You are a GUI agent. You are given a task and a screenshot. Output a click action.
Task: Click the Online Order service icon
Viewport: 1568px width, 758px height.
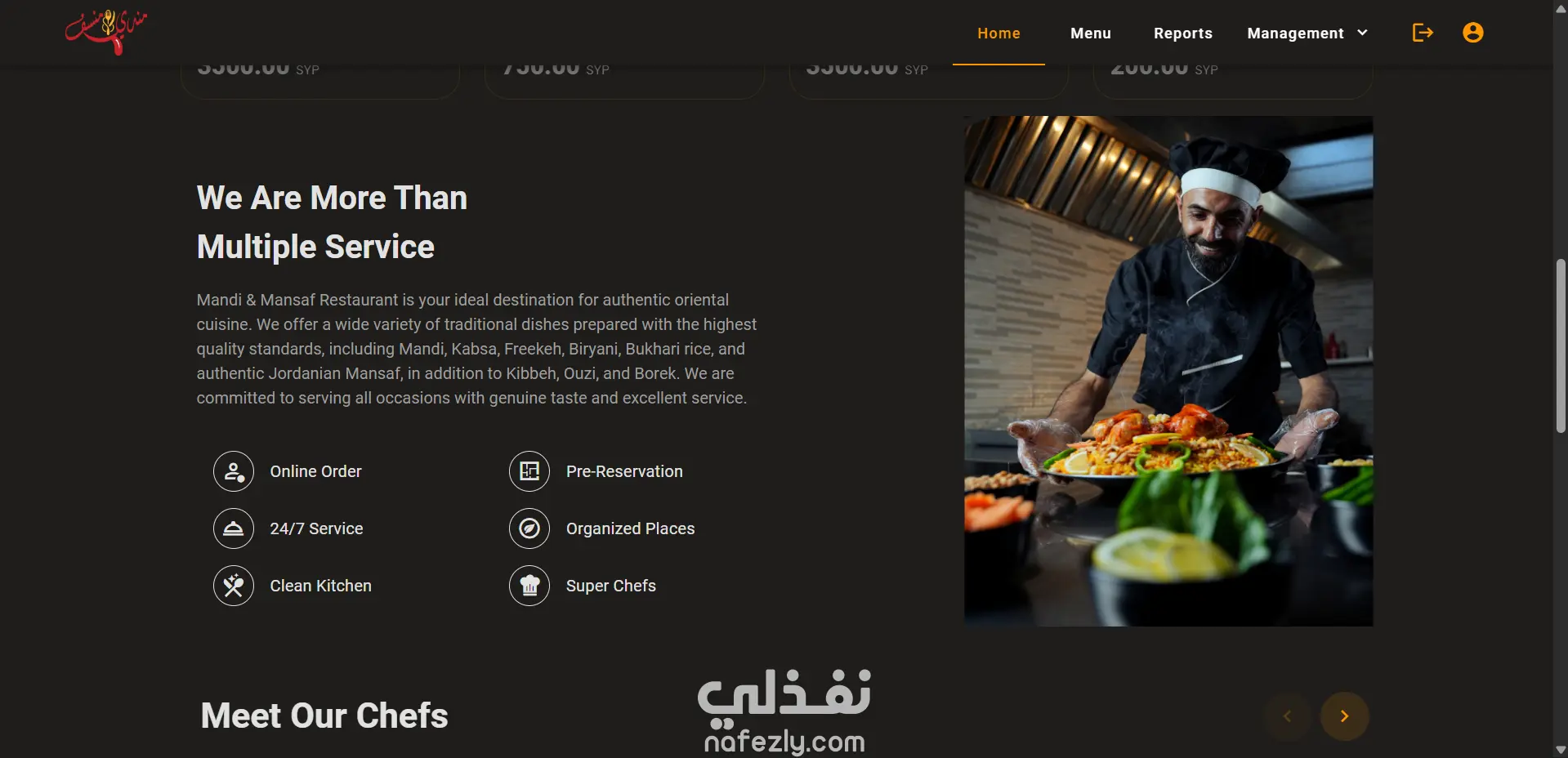tap(234, 471)
